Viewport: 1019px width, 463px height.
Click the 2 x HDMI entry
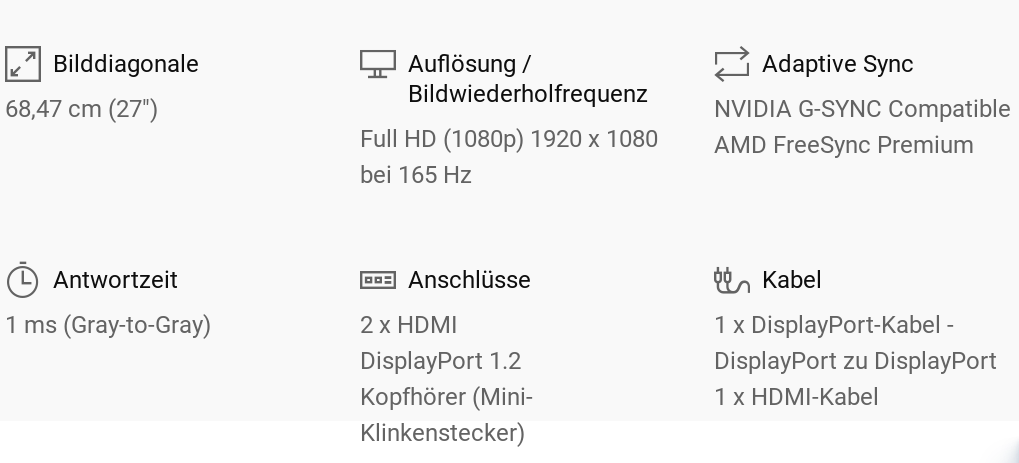tap(408, 325)
